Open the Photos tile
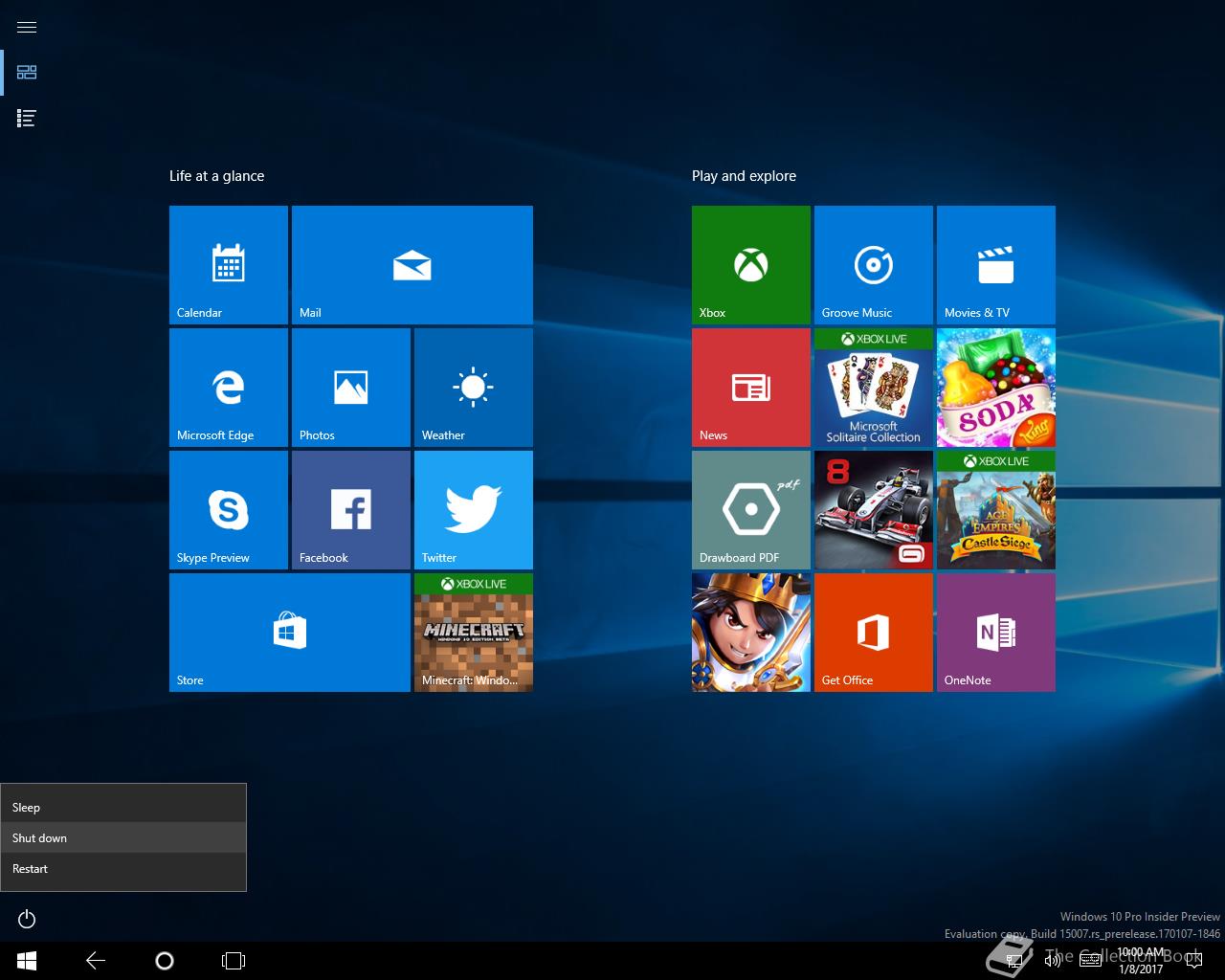The image size is (1225, 980). [x=351, y=388]
